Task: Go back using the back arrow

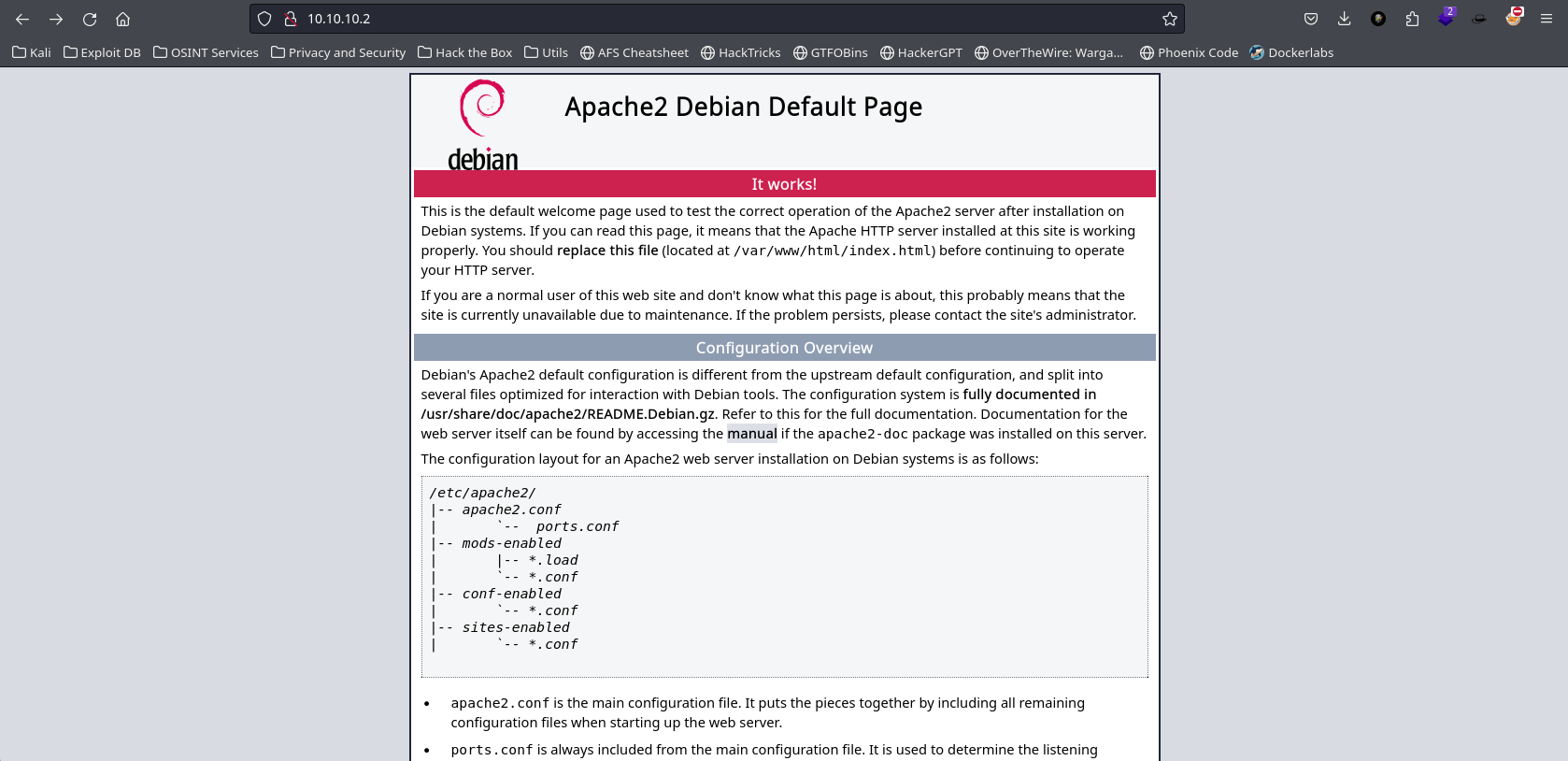Action: tap(22, 19)
